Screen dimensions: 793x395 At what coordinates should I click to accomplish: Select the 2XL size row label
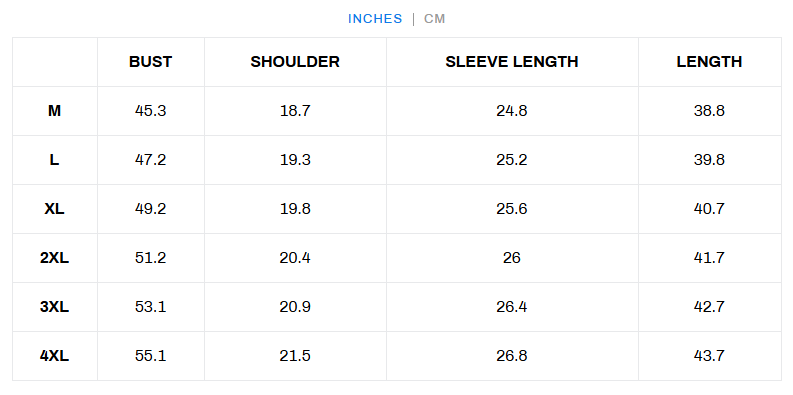click(x=55, y=258)
